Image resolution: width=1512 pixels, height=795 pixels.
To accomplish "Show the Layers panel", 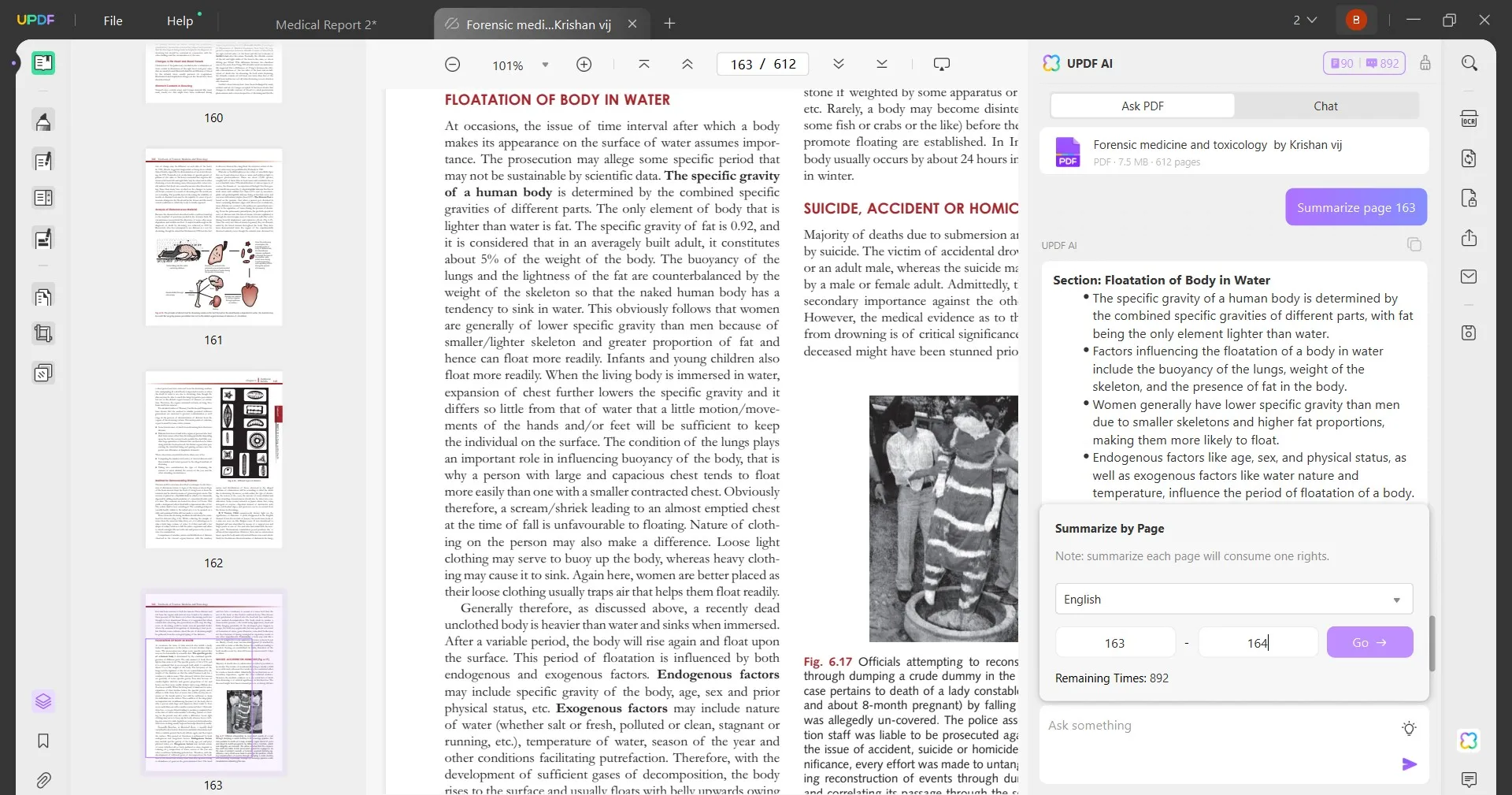I will tap(43, 700).
